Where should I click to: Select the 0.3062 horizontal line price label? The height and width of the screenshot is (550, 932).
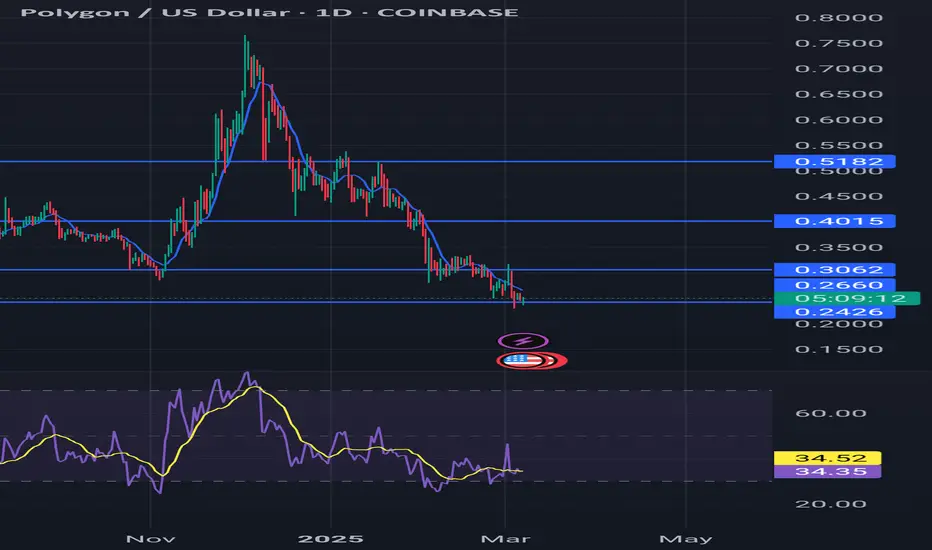[x=835, y=269]
